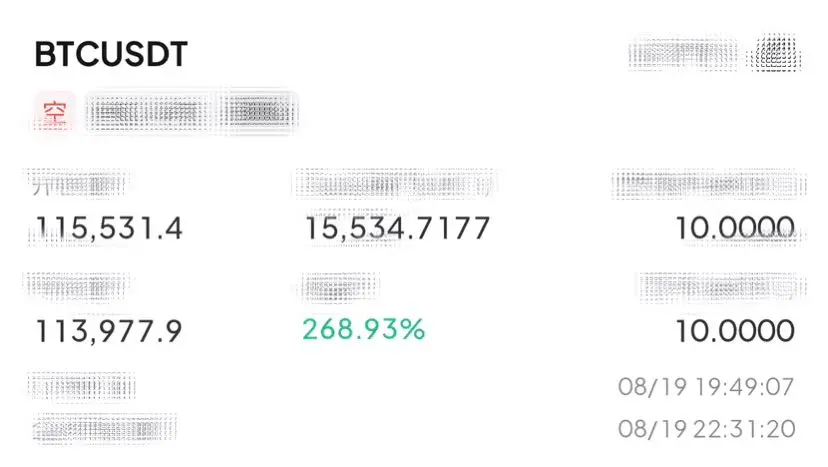
Task: Click blurred label above 115,531.4
Action: (x=78, y=183)
